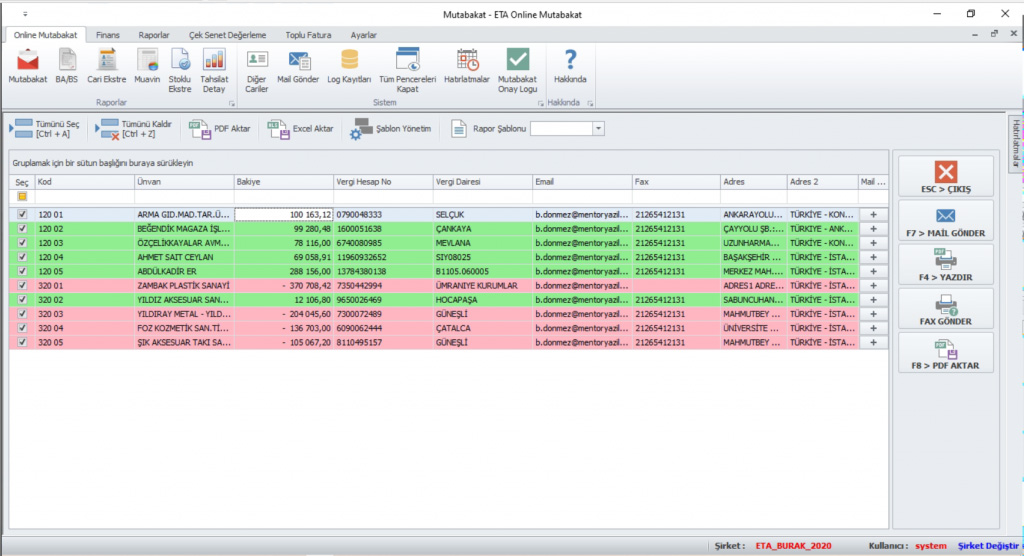
Task: Toggle checkbox for BEĞENDİK MAGAZA row
Action: (22, 229)
